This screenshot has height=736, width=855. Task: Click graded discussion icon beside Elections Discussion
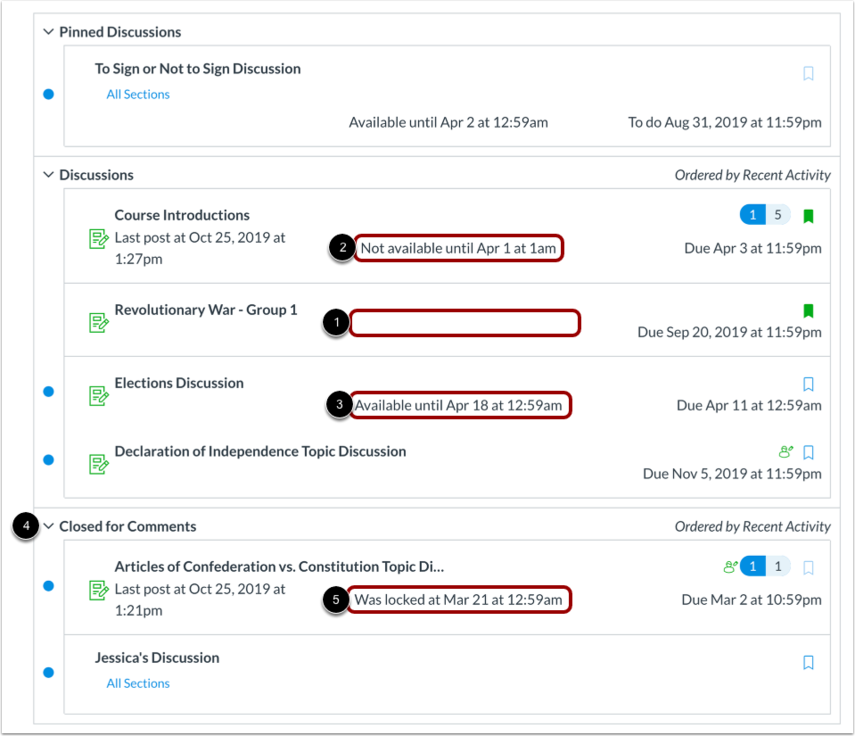coord(99,396)
